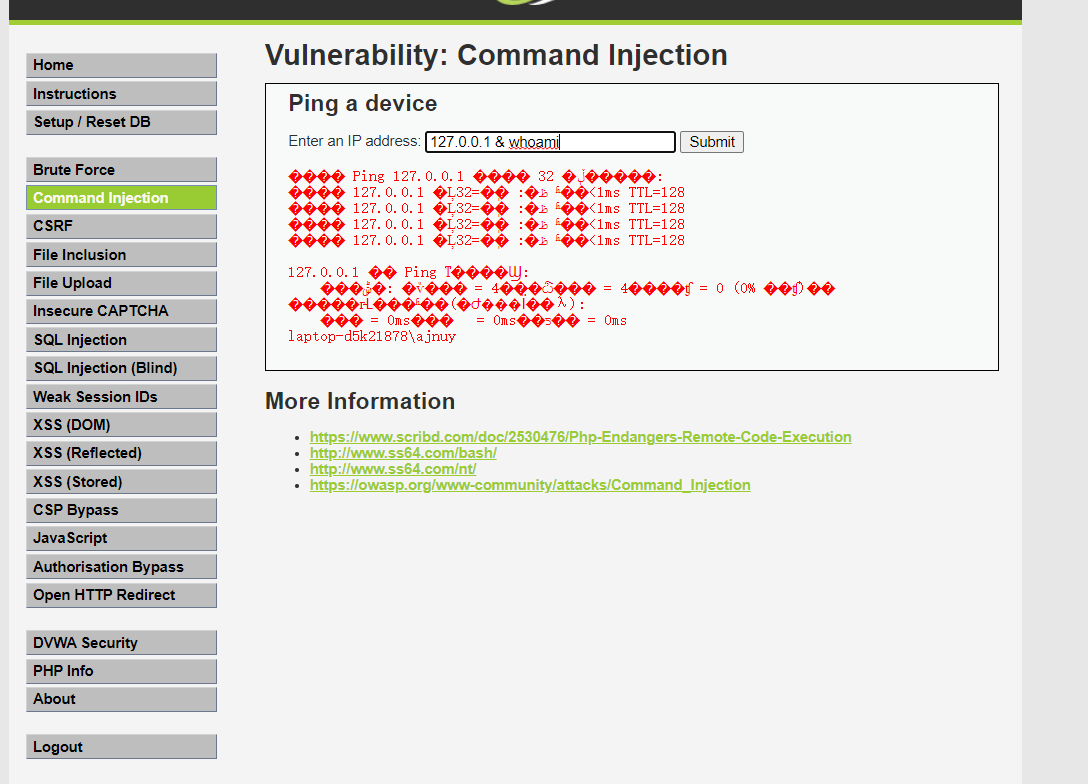This screenshot has width=1088, height=784.
Task: Follow the ss64.com/bash link
Action: coord(403,453)
